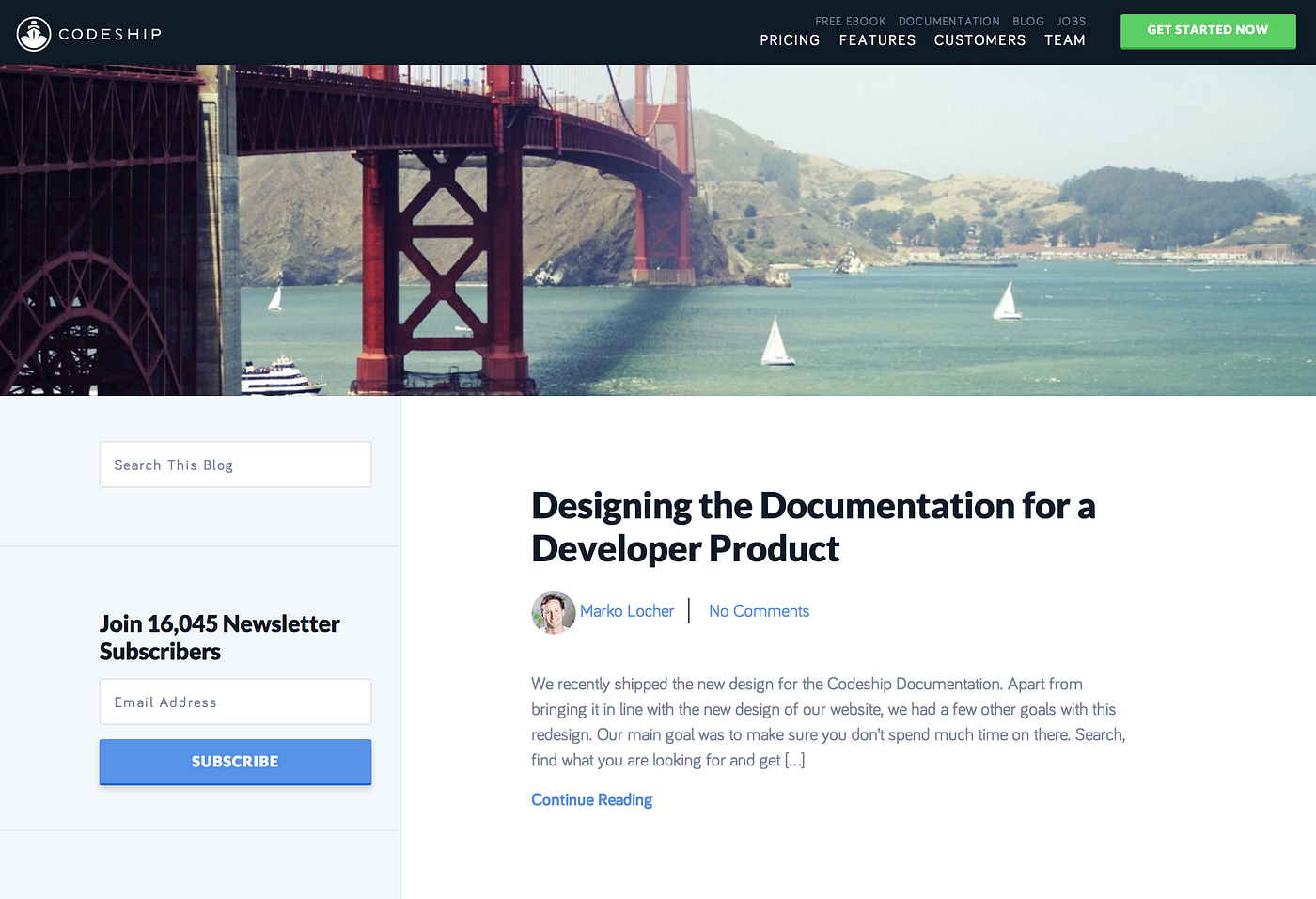This screenshot has height=899, width=1316.
Task: Click the Marko Locher author link
Action: click(x=626, y=610)
